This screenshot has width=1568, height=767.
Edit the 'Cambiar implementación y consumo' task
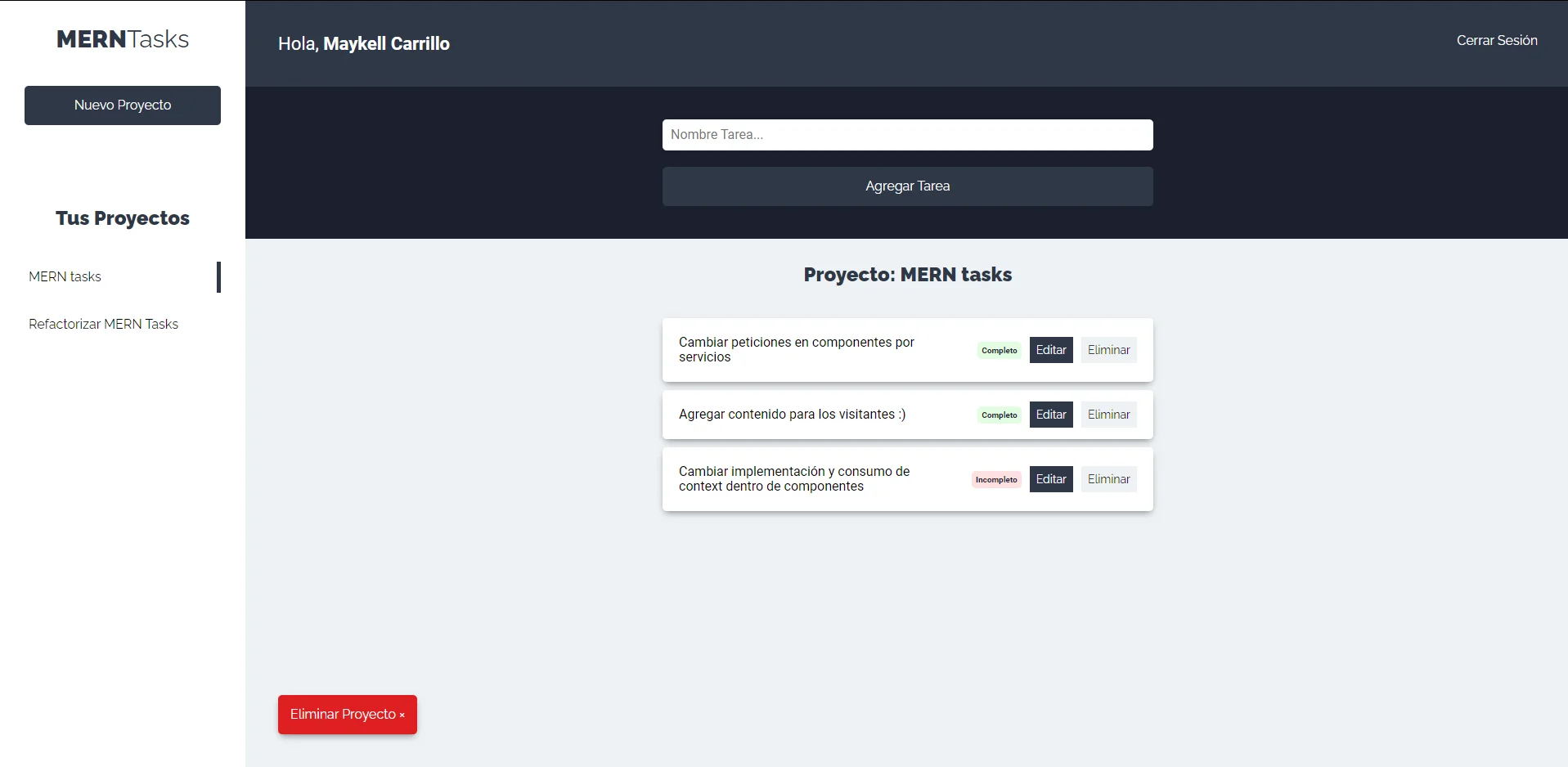(1051, 479)
